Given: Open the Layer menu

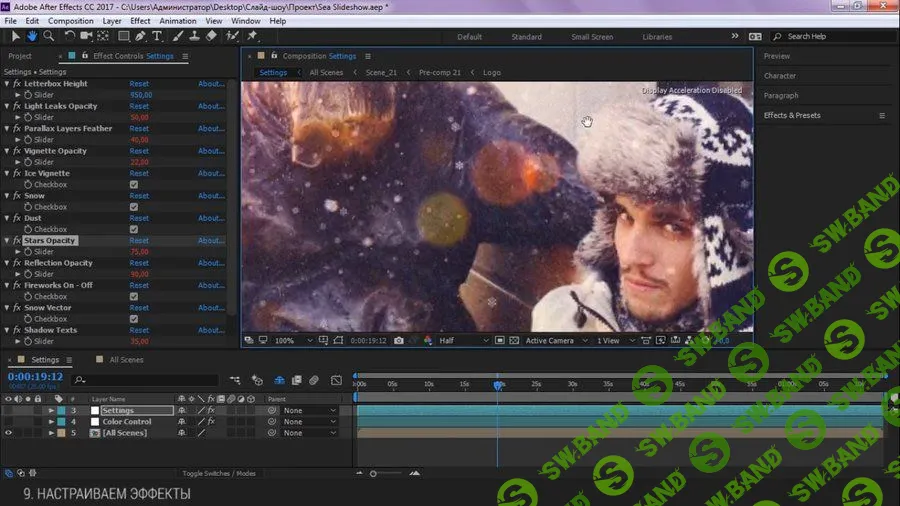Looking at the screenshot, I should (112, 21).
